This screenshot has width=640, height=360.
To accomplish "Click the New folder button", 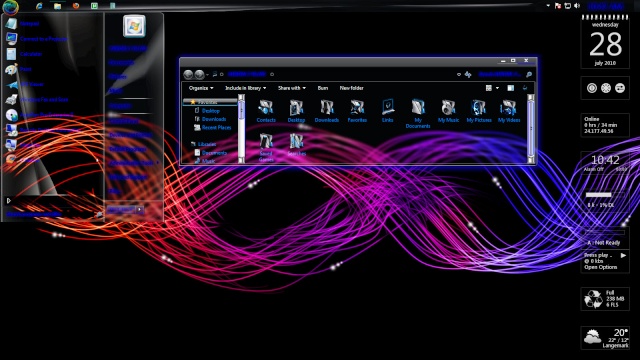I will pyautogui.click(x=351, y=88).
